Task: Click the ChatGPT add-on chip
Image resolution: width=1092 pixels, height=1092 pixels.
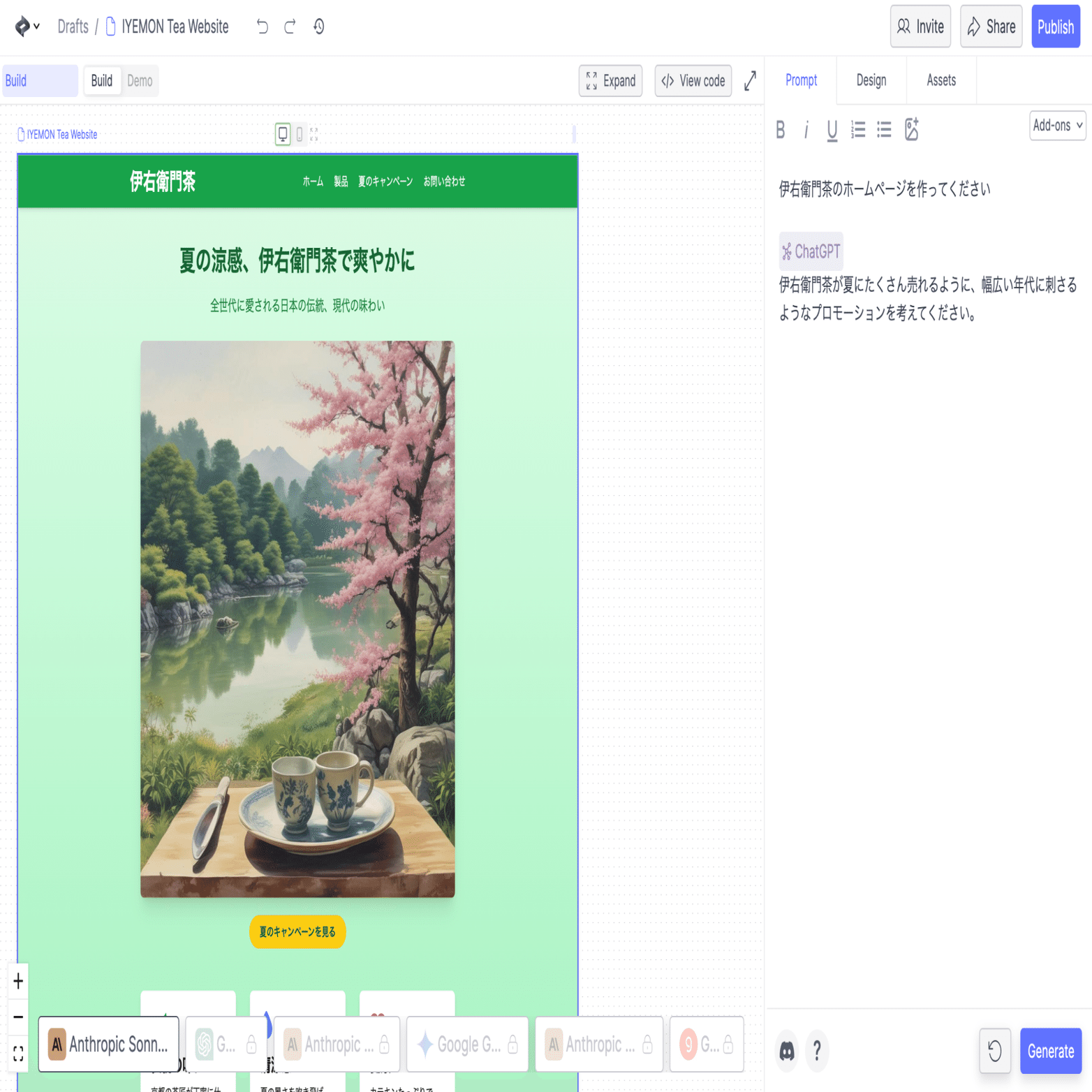Action: (x=811, y=251)
